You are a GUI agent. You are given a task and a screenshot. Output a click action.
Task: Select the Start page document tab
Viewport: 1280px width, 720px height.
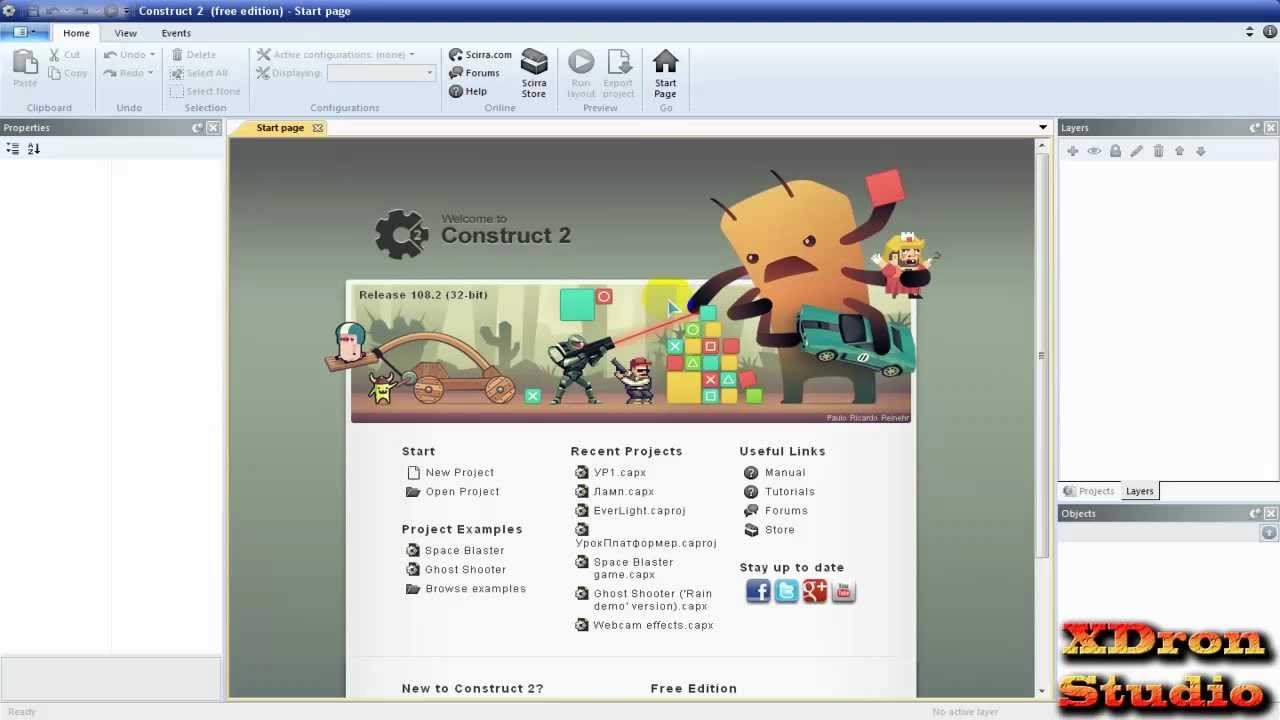280,128
